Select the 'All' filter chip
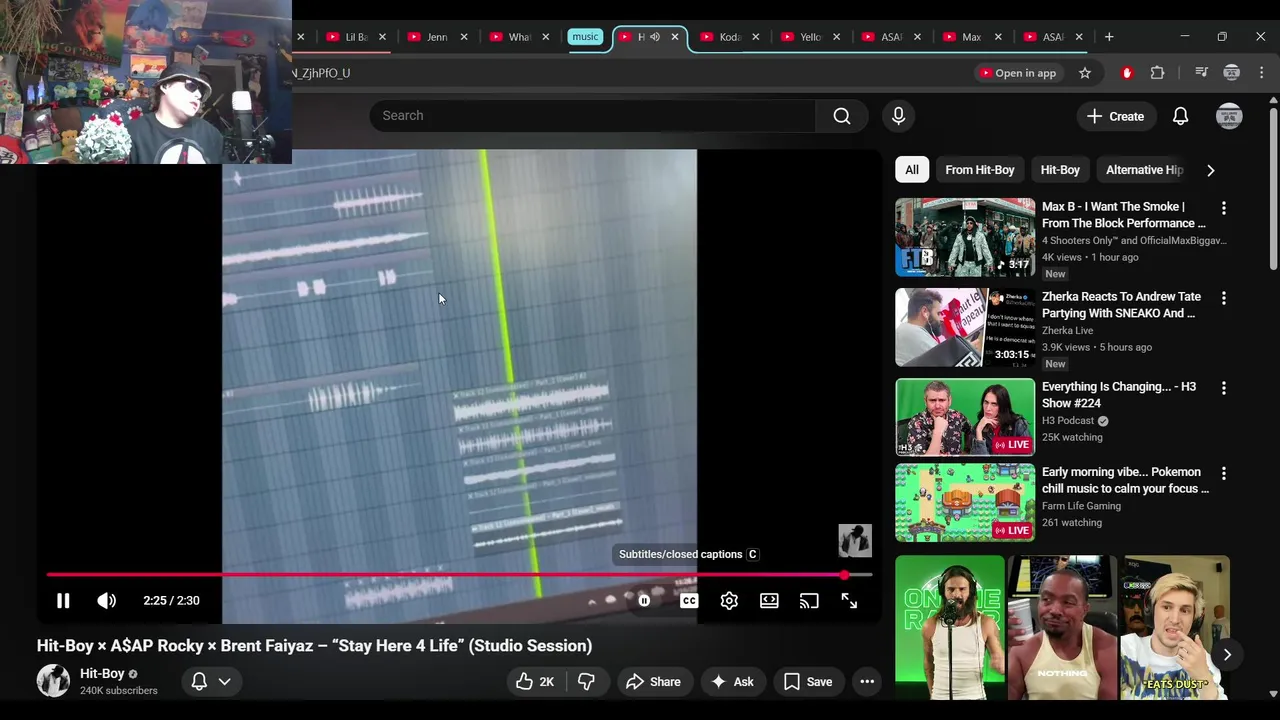The height and width of the screenshot is (720, 1280). click(912, 170)
